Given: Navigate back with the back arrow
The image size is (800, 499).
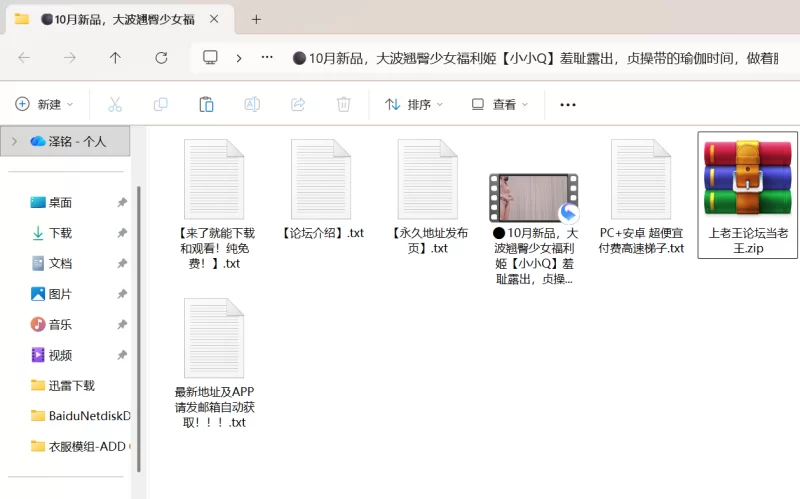Looking at the screenshot, I should pos(24,58).
